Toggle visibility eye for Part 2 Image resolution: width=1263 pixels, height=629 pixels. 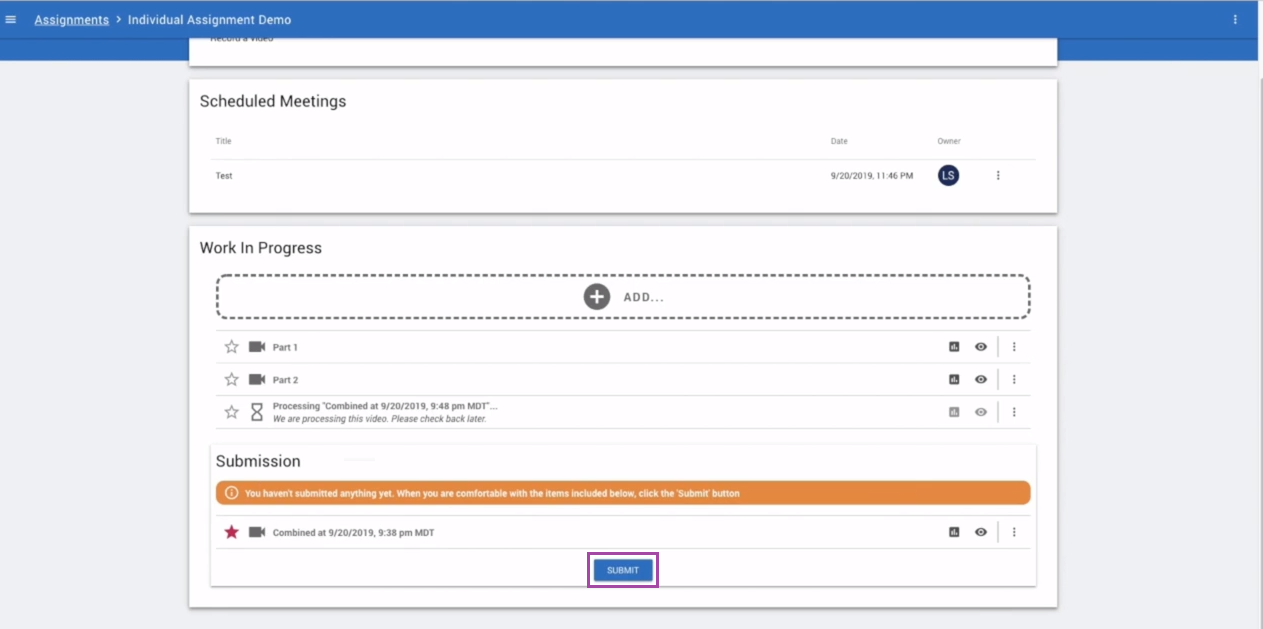[981, 380]
